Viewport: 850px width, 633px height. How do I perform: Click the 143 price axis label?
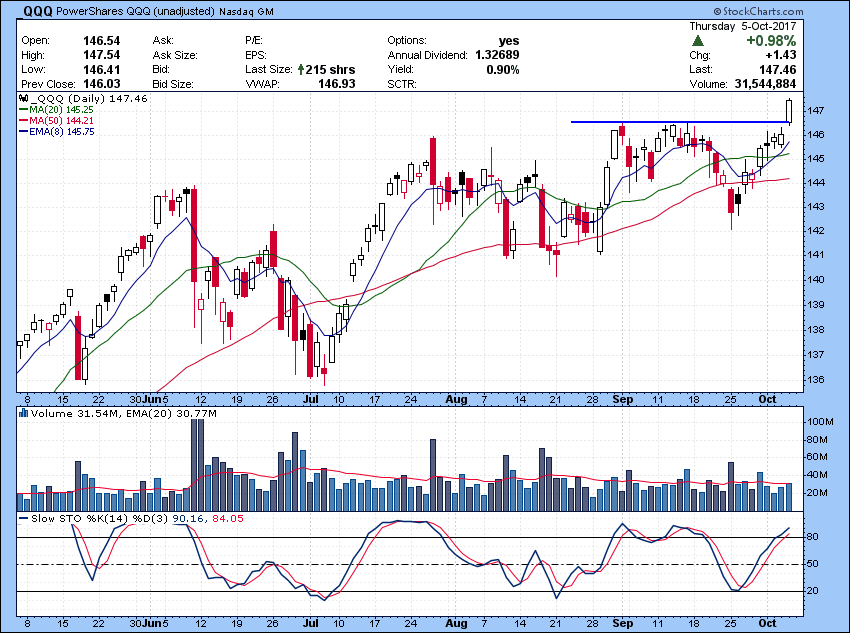[x=815, y=207]
